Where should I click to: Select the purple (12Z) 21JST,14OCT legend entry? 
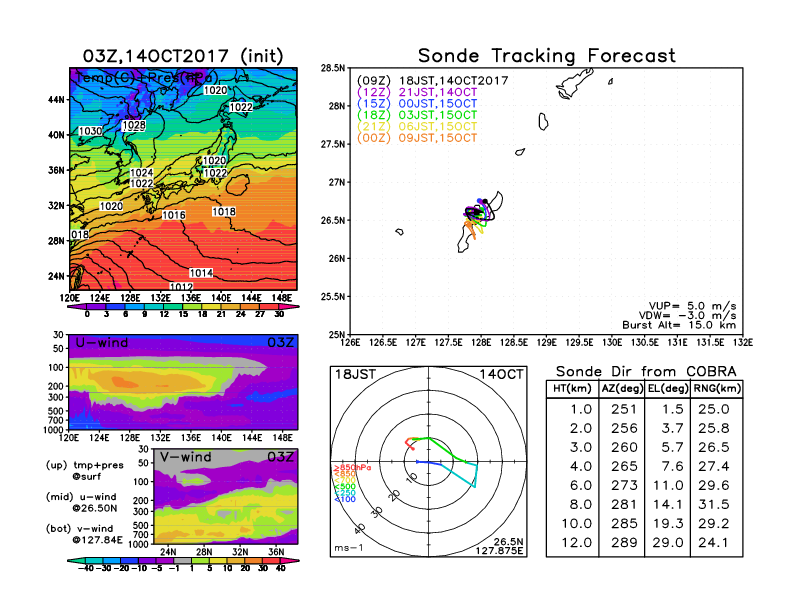coord(417,92)
